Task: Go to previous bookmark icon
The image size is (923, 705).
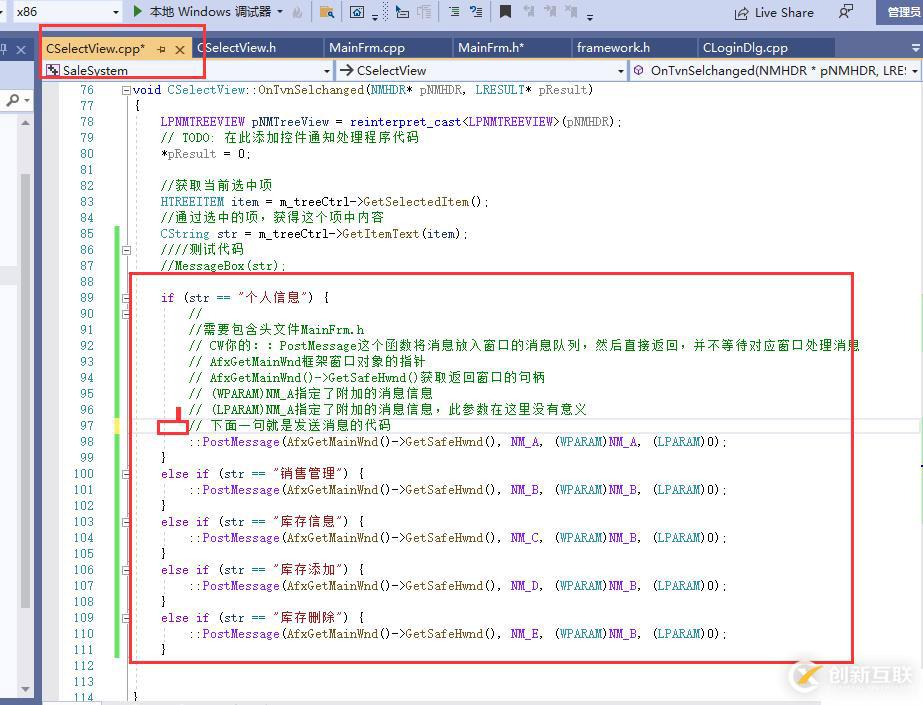Action: (529, 12)
